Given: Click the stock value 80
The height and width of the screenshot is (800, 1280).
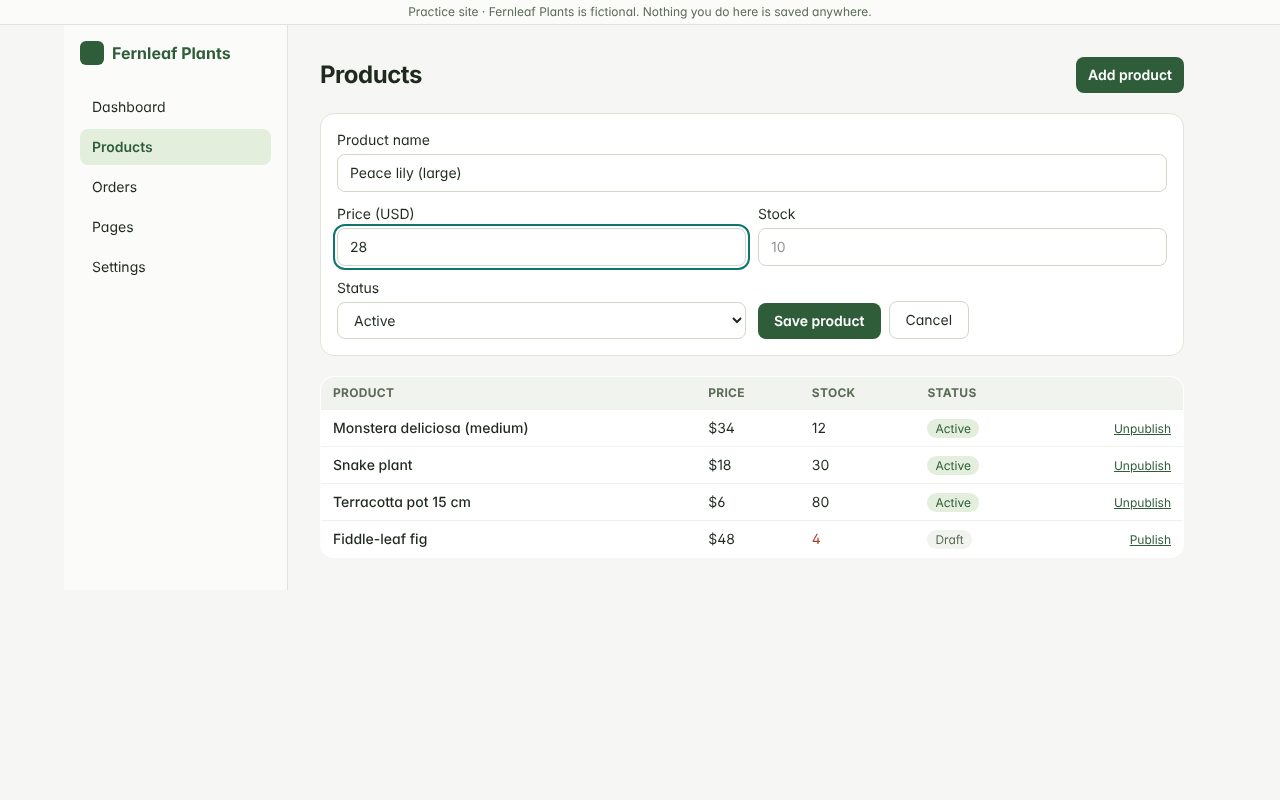Looking at the screenshot, I should click(x=820, y=502).
